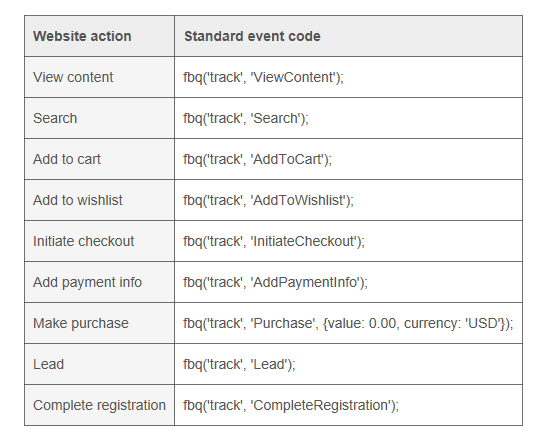Click the Purchase code with USD currency

pyautogui.click(x=348, y=323)
